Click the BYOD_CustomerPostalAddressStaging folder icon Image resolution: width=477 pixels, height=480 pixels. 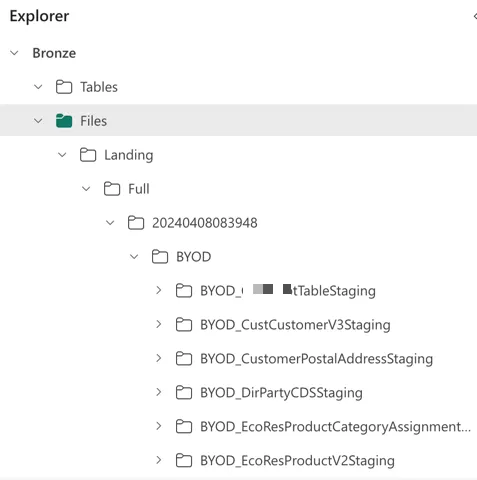pos(184,358)
